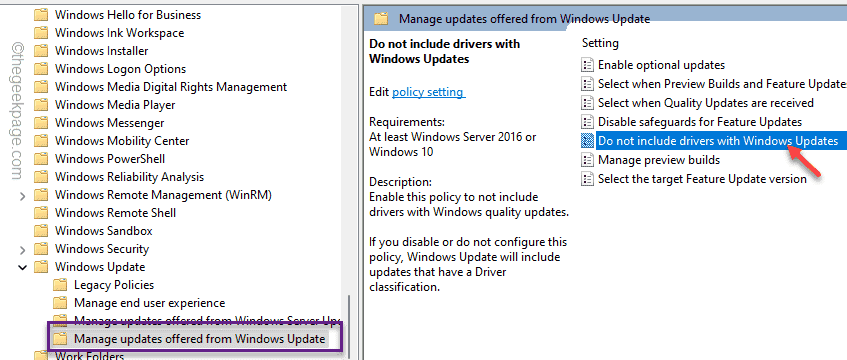This screenshot has width=847, height=360.
Task: Click the Select target Feature Update version icon
Action: pyautogui.click(x=587, y=178)
